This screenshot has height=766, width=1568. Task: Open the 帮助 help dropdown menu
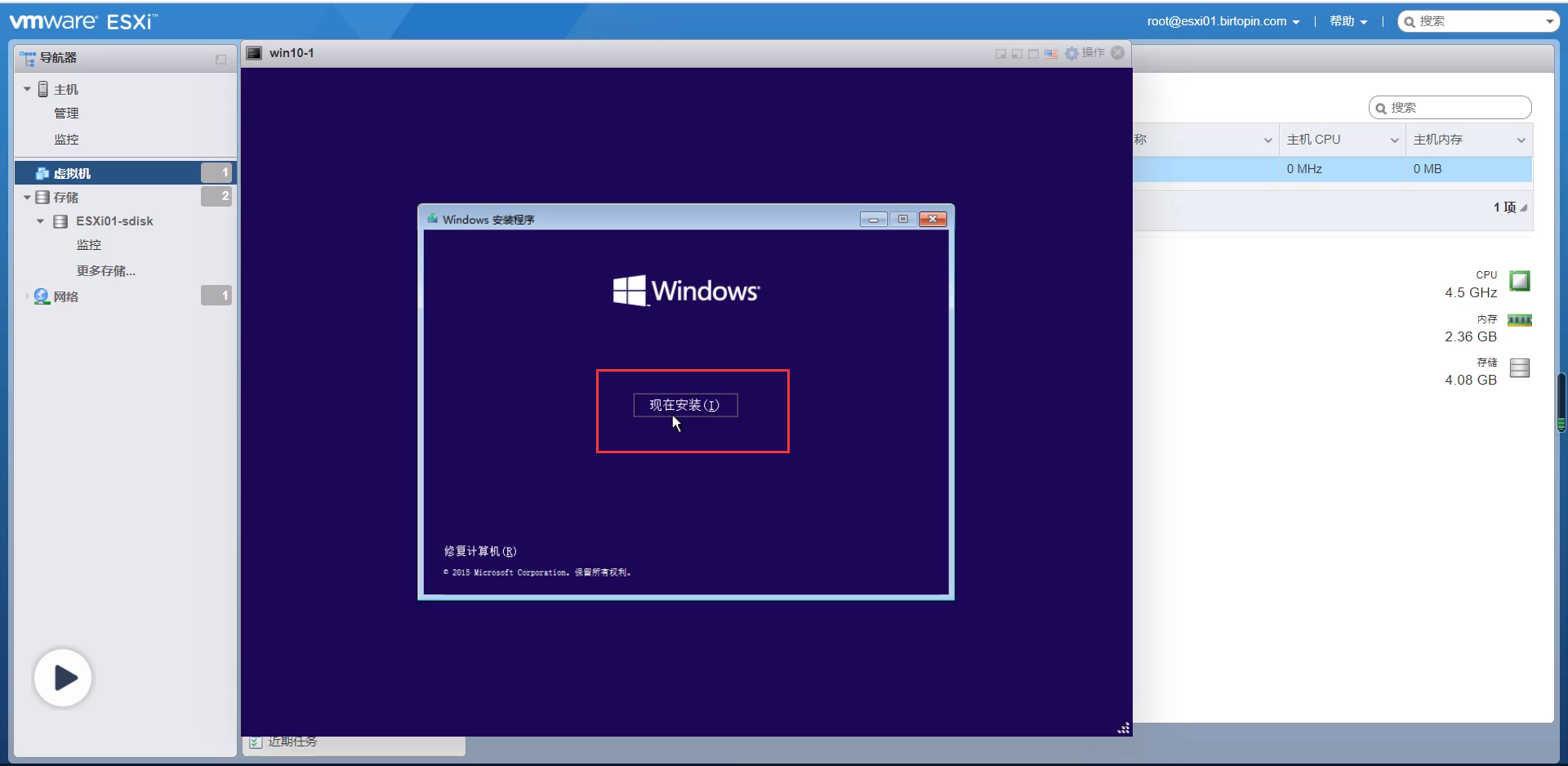[x=1348, y=22]
